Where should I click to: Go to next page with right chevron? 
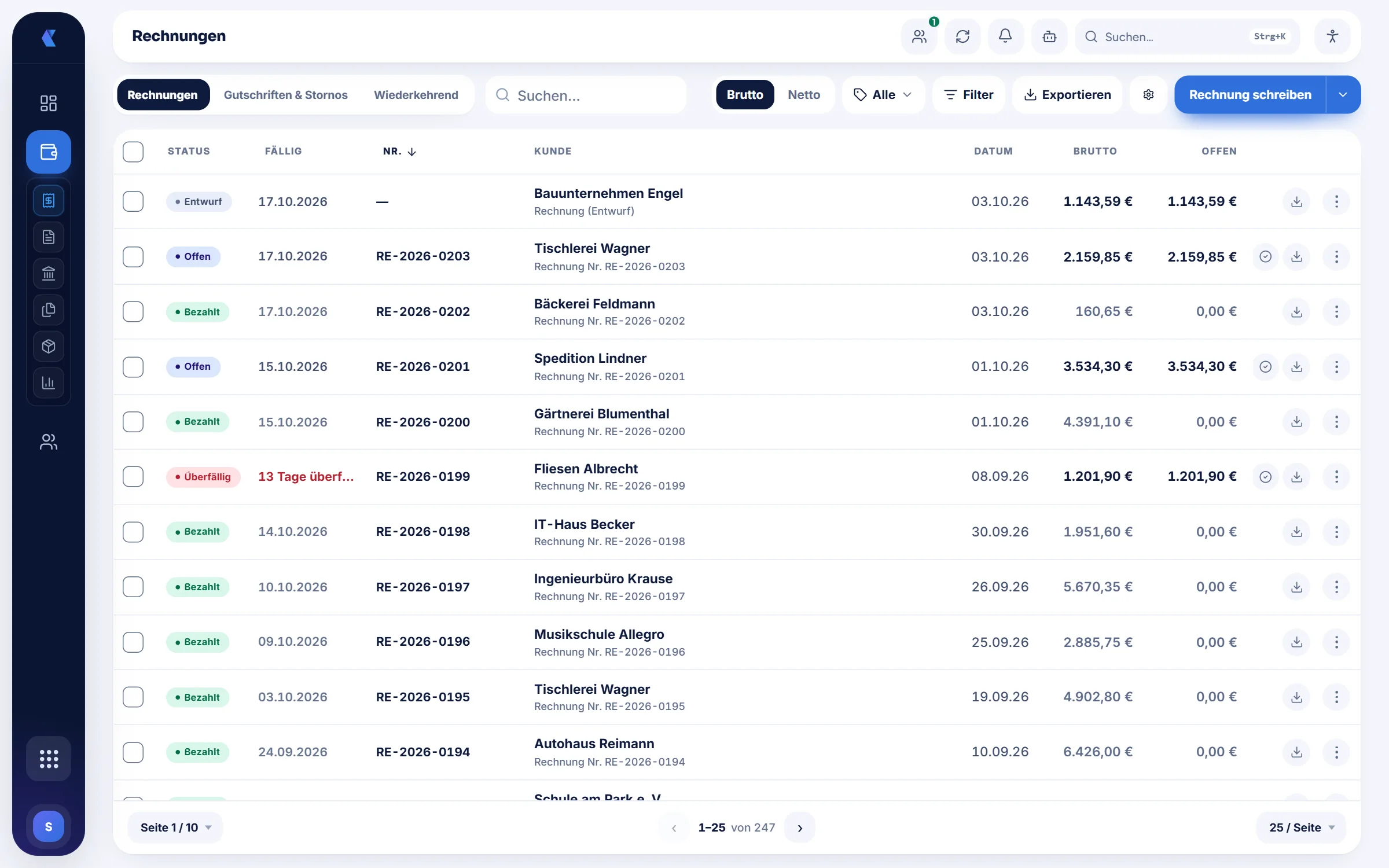[x=800, y=828]
